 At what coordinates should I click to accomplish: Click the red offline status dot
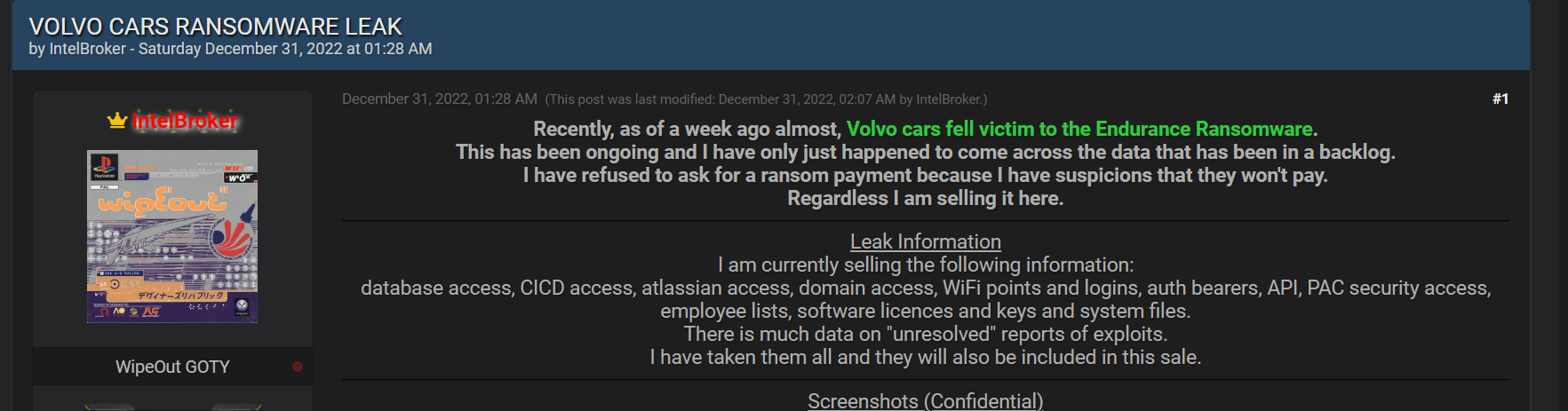[298, 367]
